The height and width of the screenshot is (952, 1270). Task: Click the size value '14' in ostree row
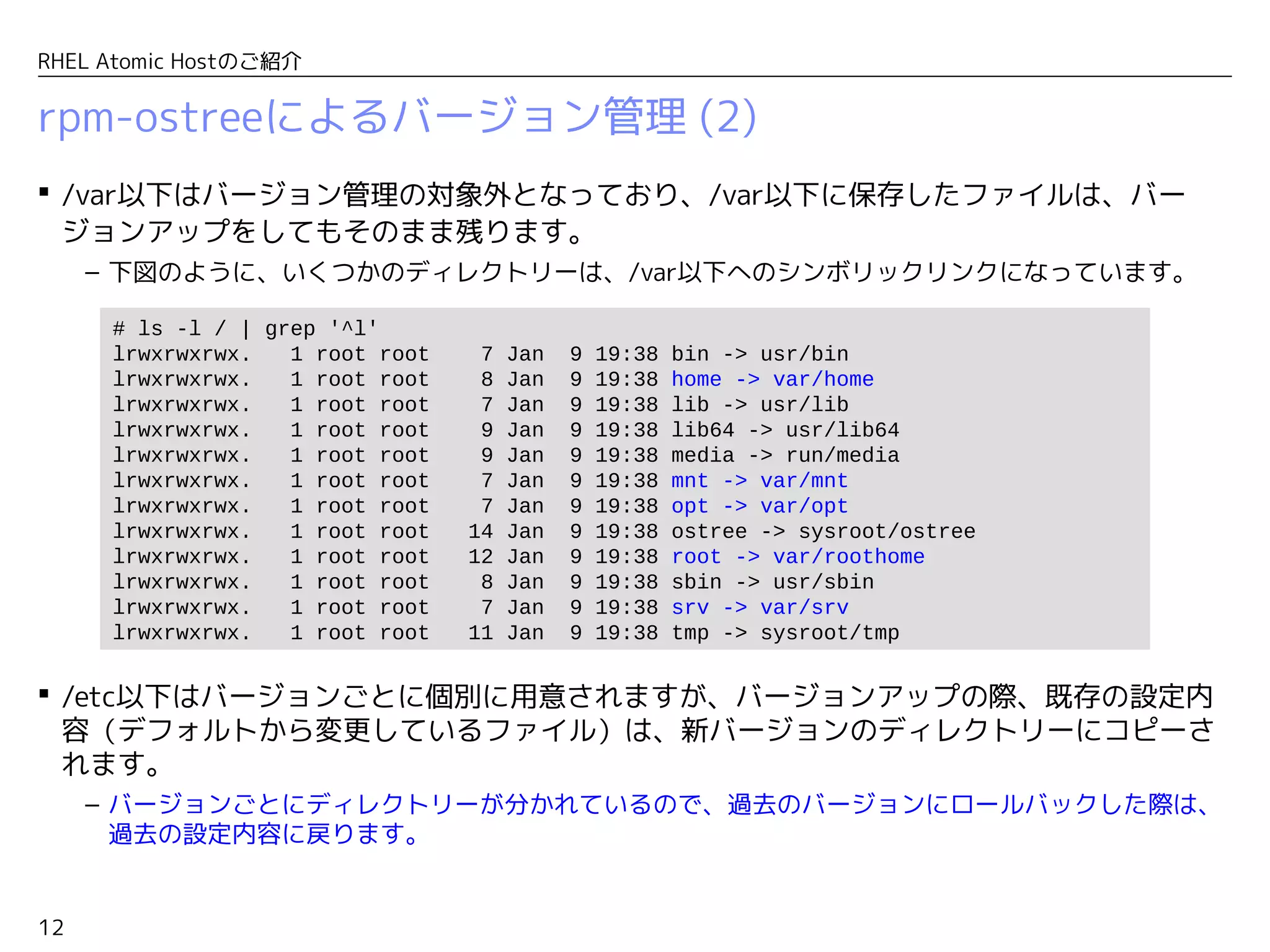tap(481, 532)
